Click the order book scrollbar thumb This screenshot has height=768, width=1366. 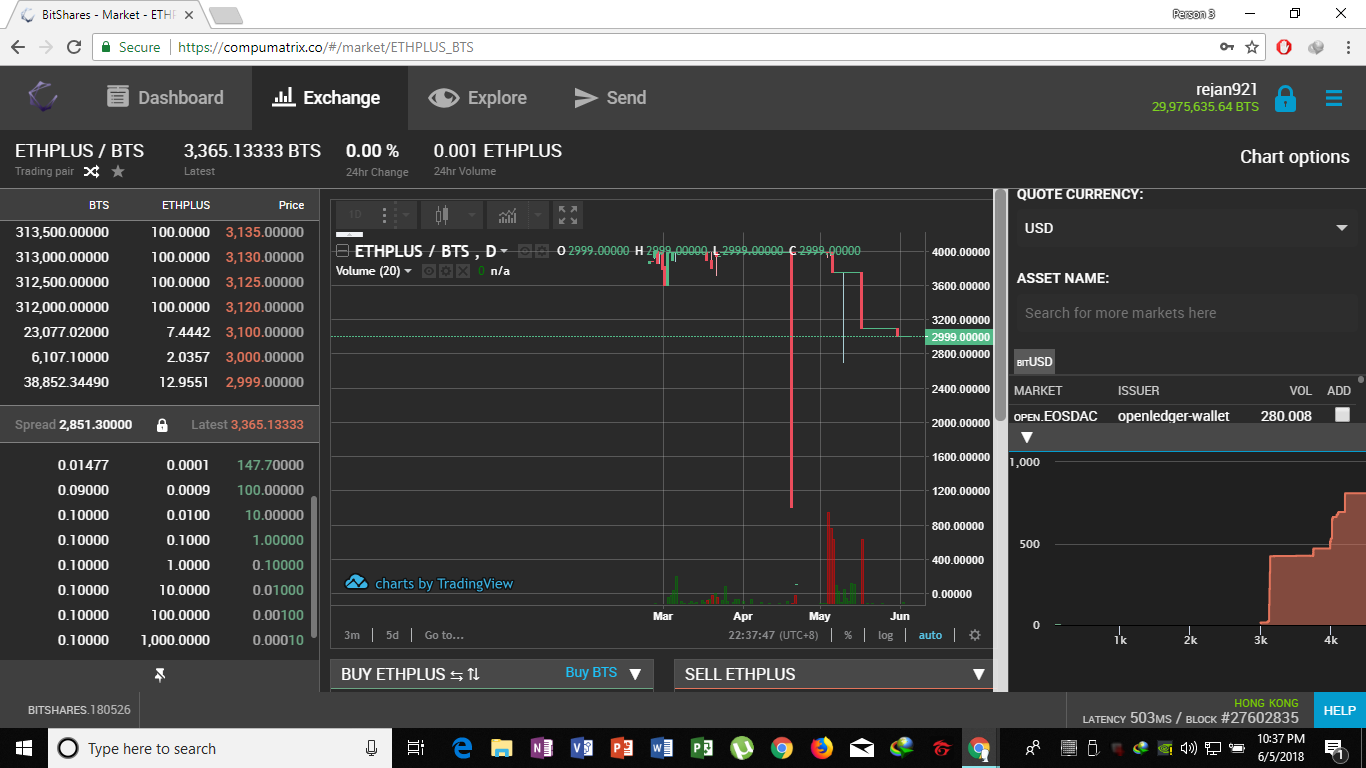pyautogui.click(x=314, y=567)
